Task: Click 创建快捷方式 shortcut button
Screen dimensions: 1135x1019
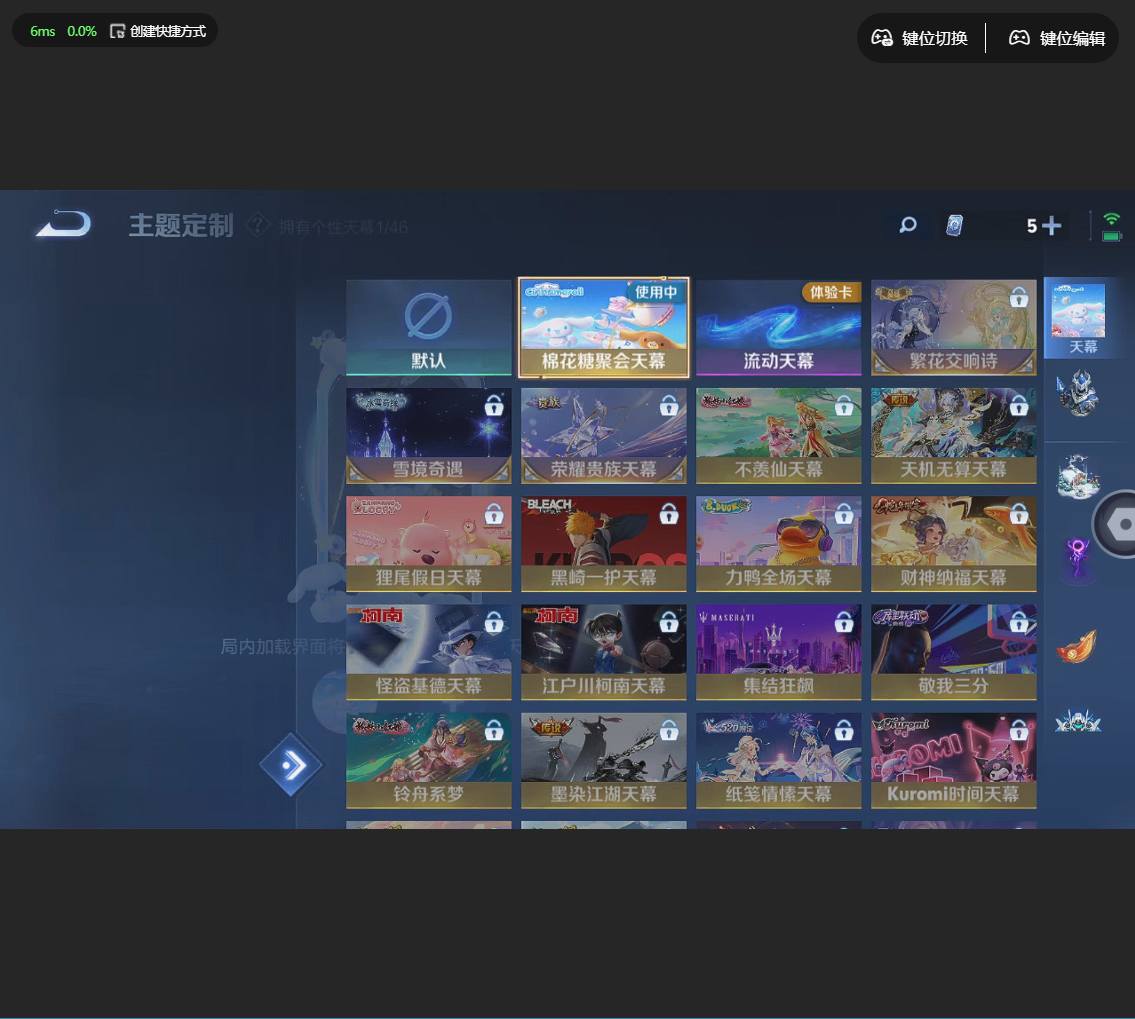Action: coord(158,31)
